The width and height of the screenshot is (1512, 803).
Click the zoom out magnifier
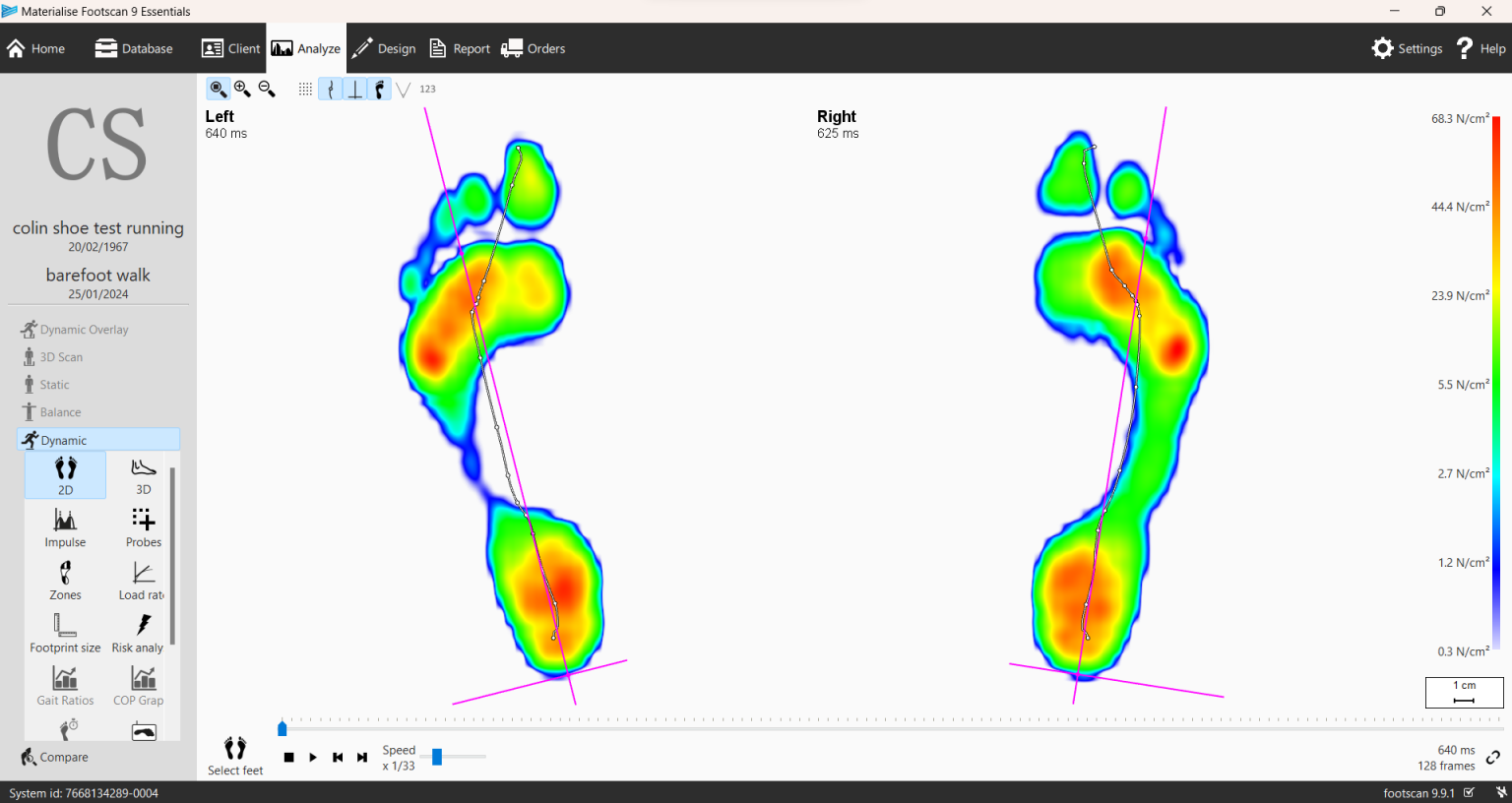coord(267,89)
